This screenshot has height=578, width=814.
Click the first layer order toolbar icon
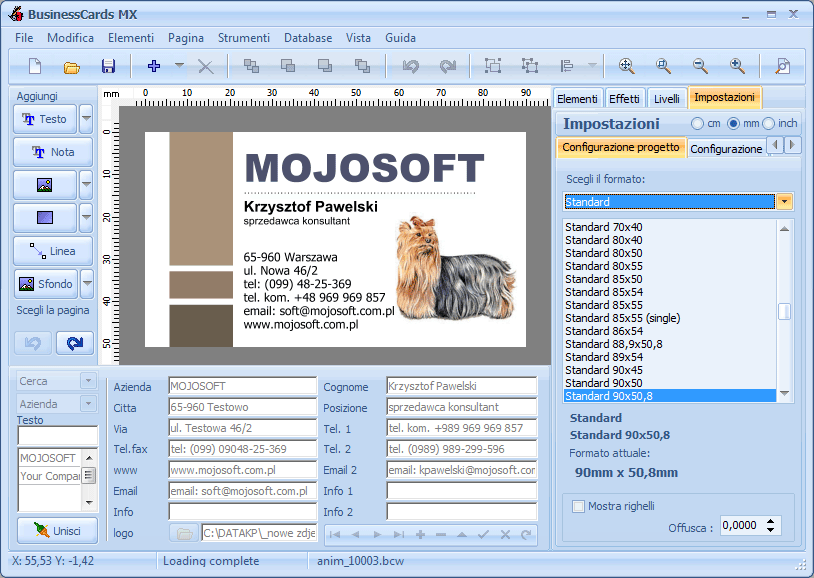251,66
